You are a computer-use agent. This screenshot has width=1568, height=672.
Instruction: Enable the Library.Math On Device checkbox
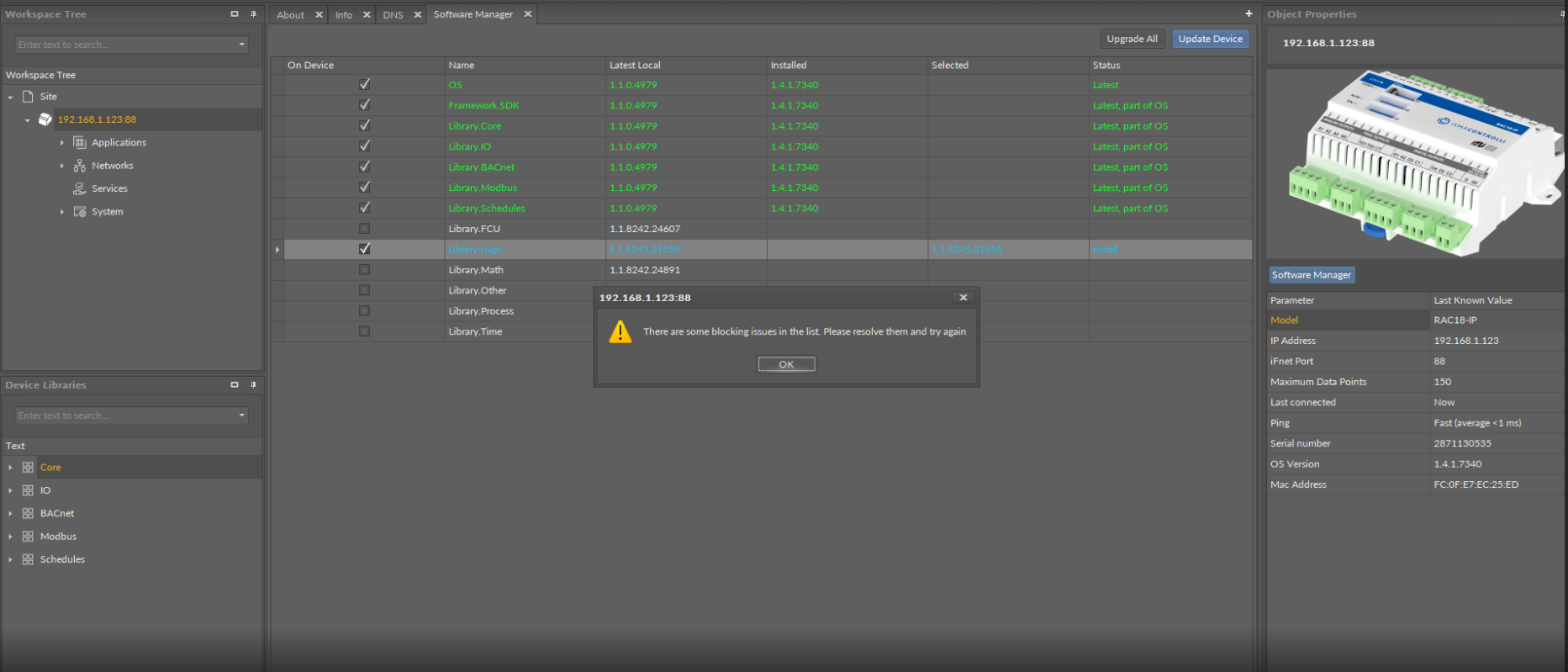(x=364, y=270)
